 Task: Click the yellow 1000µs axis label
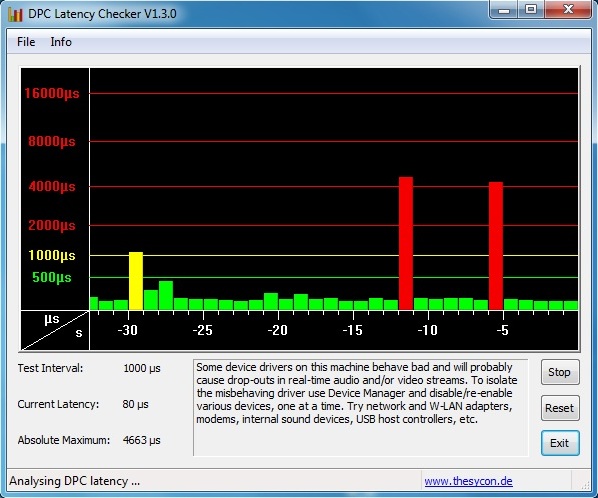pyautogui.click(x=52, y=255)
